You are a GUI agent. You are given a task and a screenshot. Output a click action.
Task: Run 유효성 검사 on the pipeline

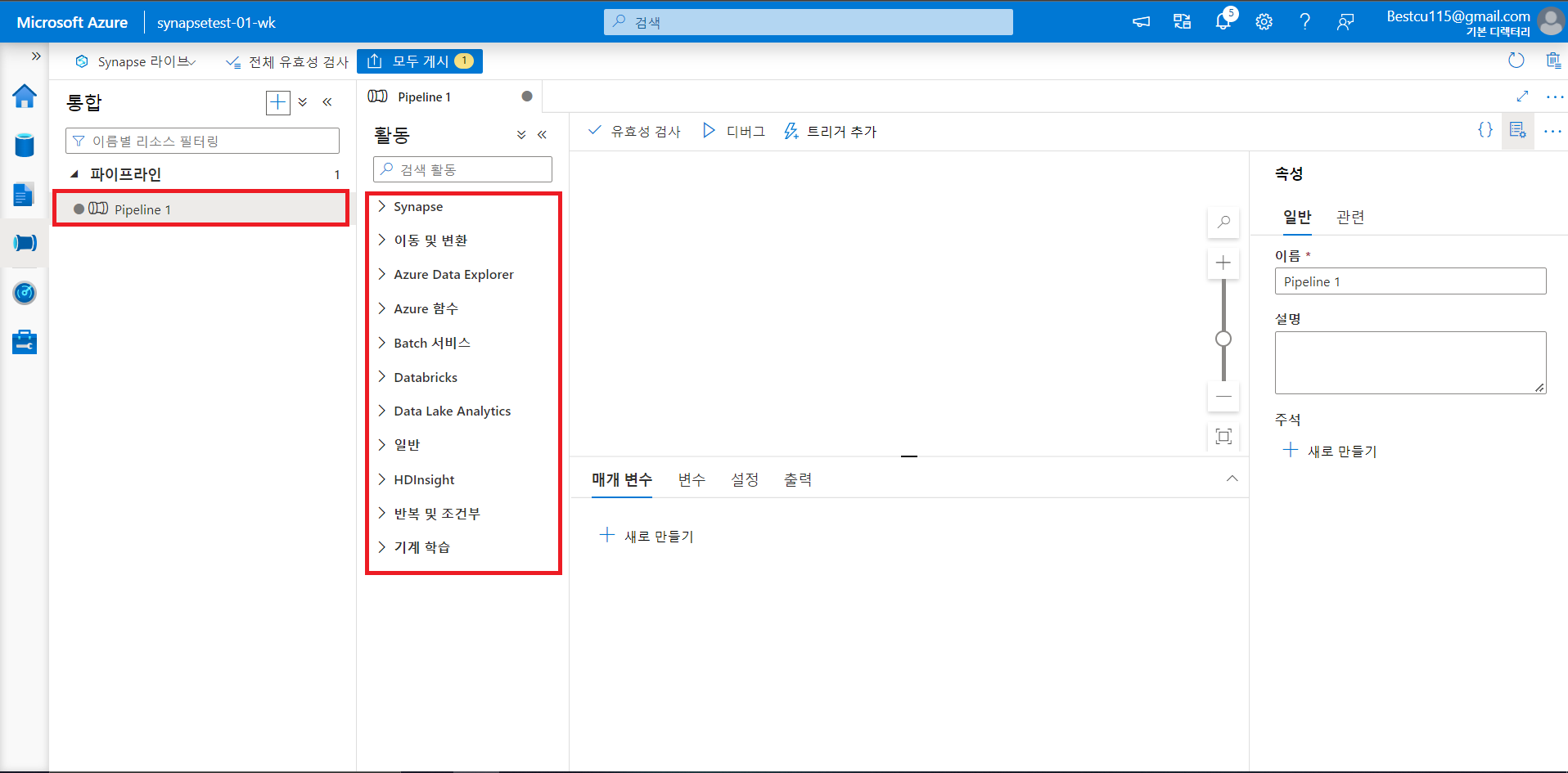coord(634,131)
